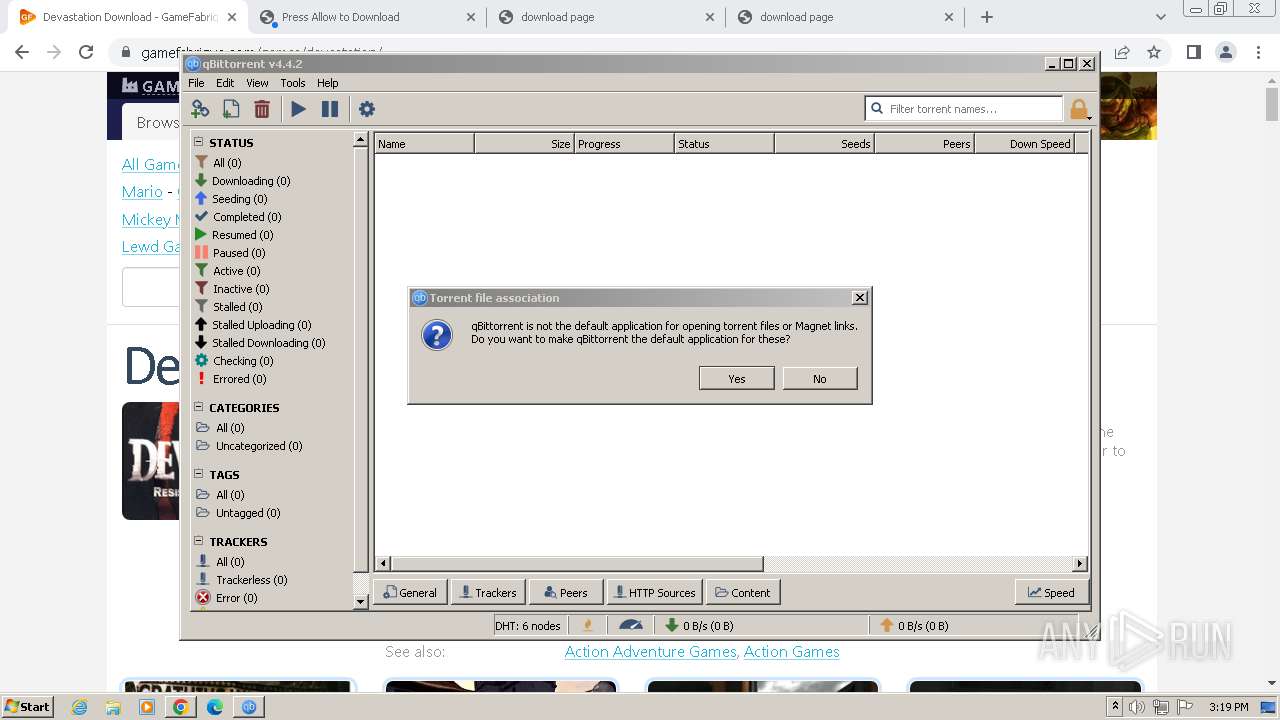Switch to the Content tab
Image resolution: width=1280 pixels, height=720 pixels.
point(743,592)
